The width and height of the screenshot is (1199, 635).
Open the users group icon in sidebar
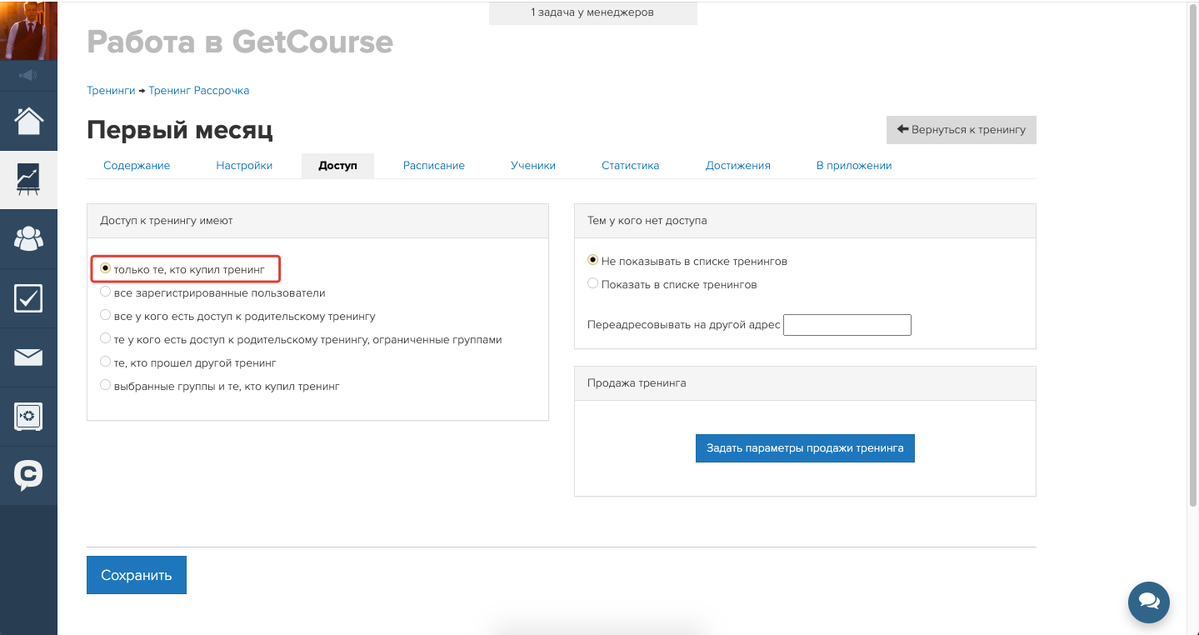28,238
